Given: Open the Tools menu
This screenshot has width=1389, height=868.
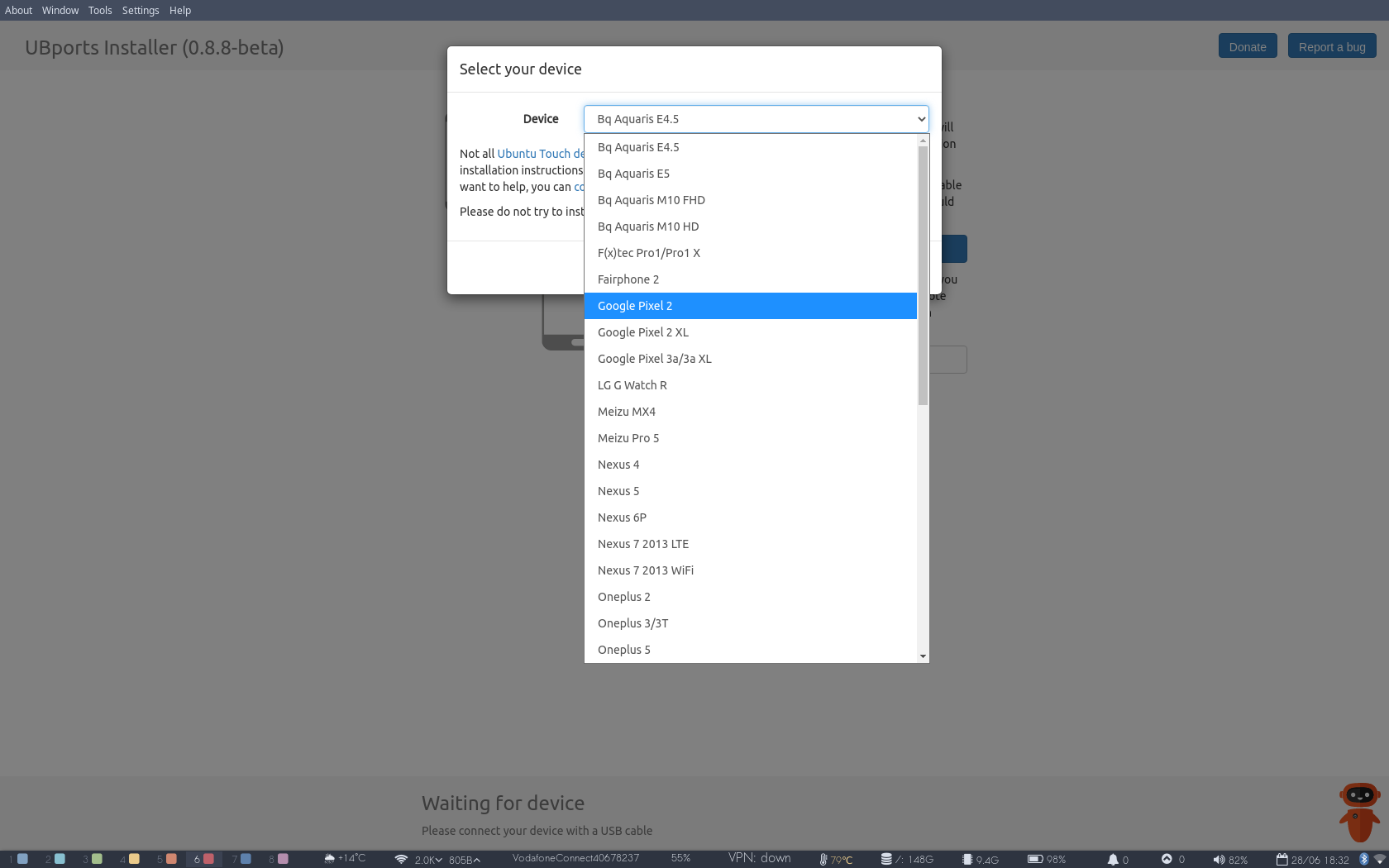Looking at the screenshot, I should coord(100,11).
